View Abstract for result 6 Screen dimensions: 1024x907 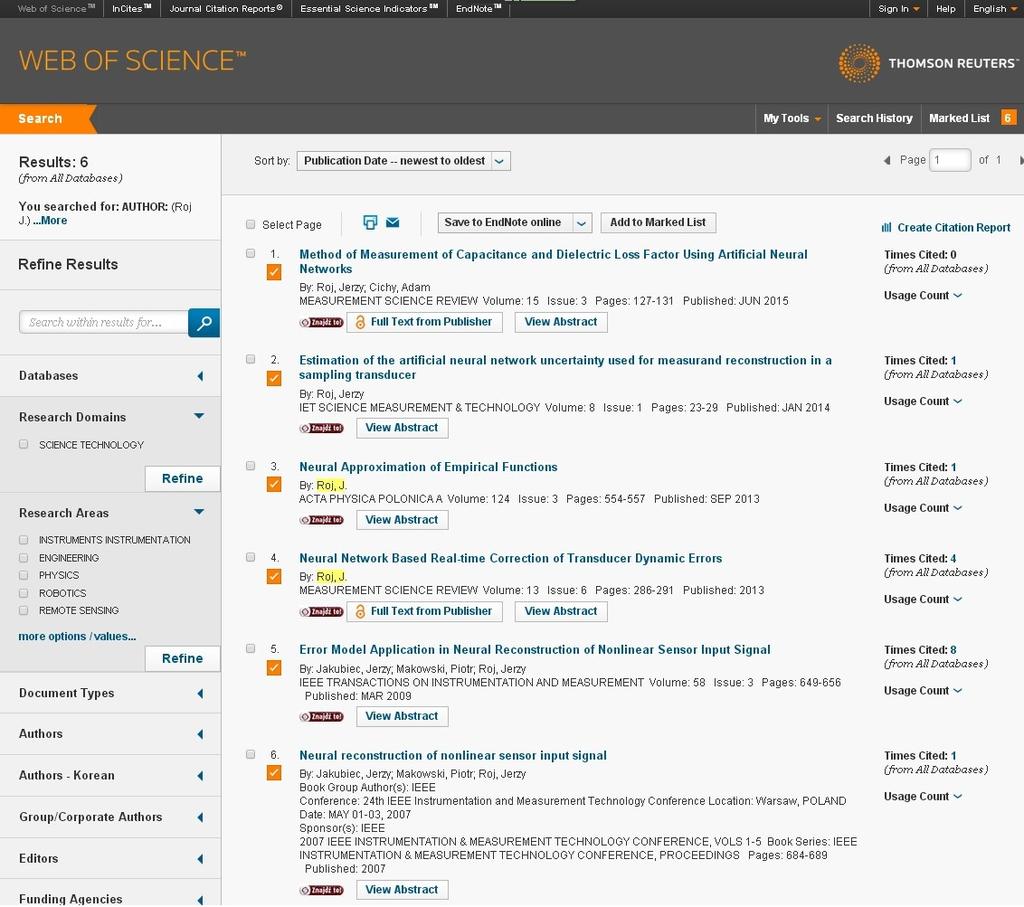pos(402,891)
